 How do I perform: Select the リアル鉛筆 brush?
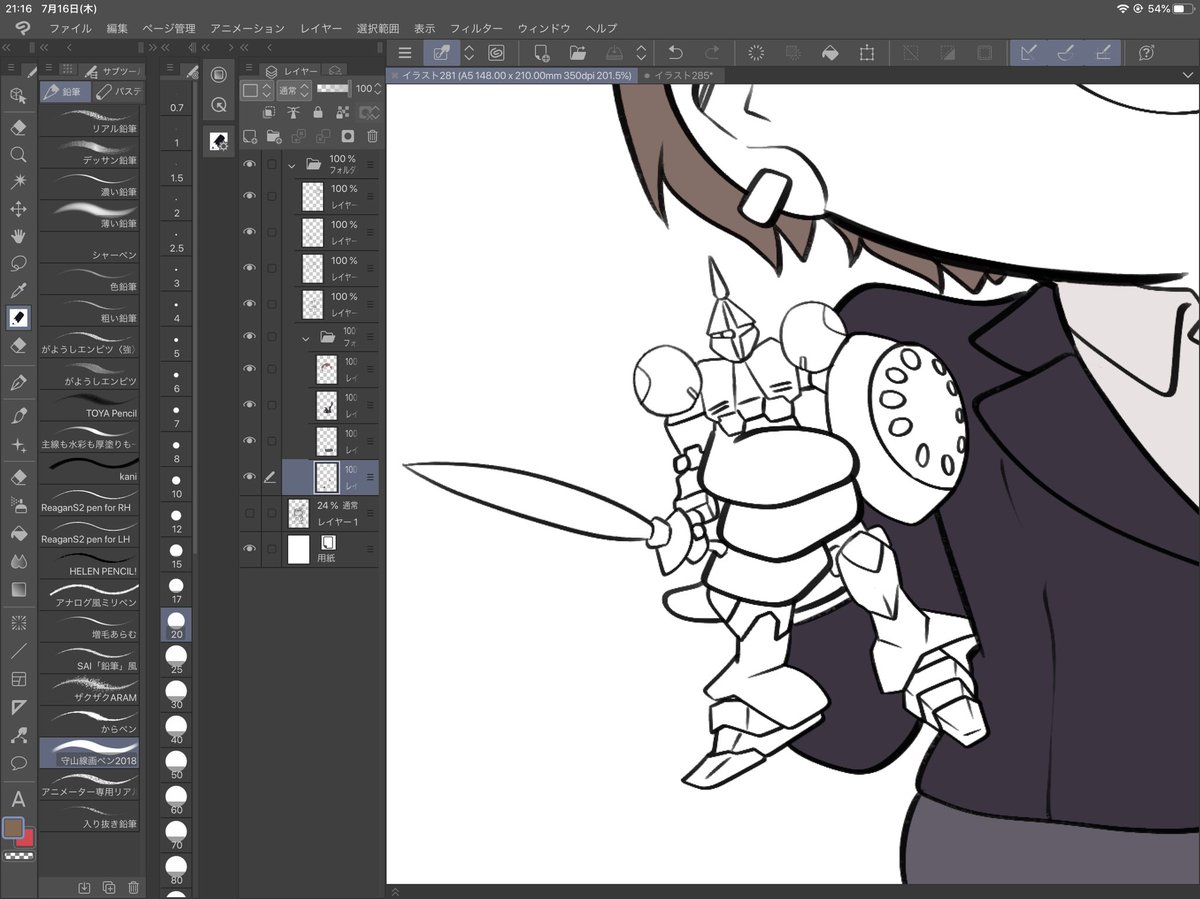click(89, 121)
